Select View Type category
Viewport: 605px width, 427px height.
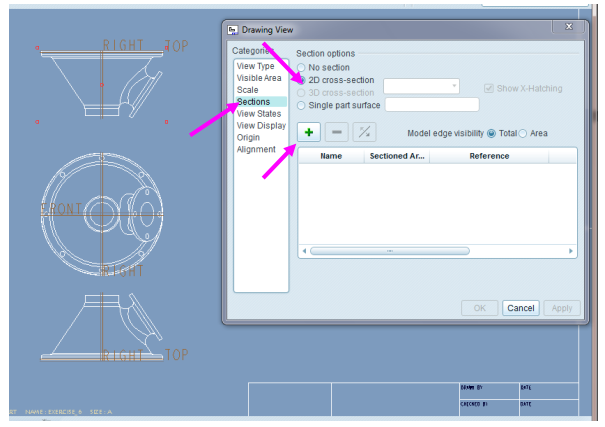click(x=255, y=66)
